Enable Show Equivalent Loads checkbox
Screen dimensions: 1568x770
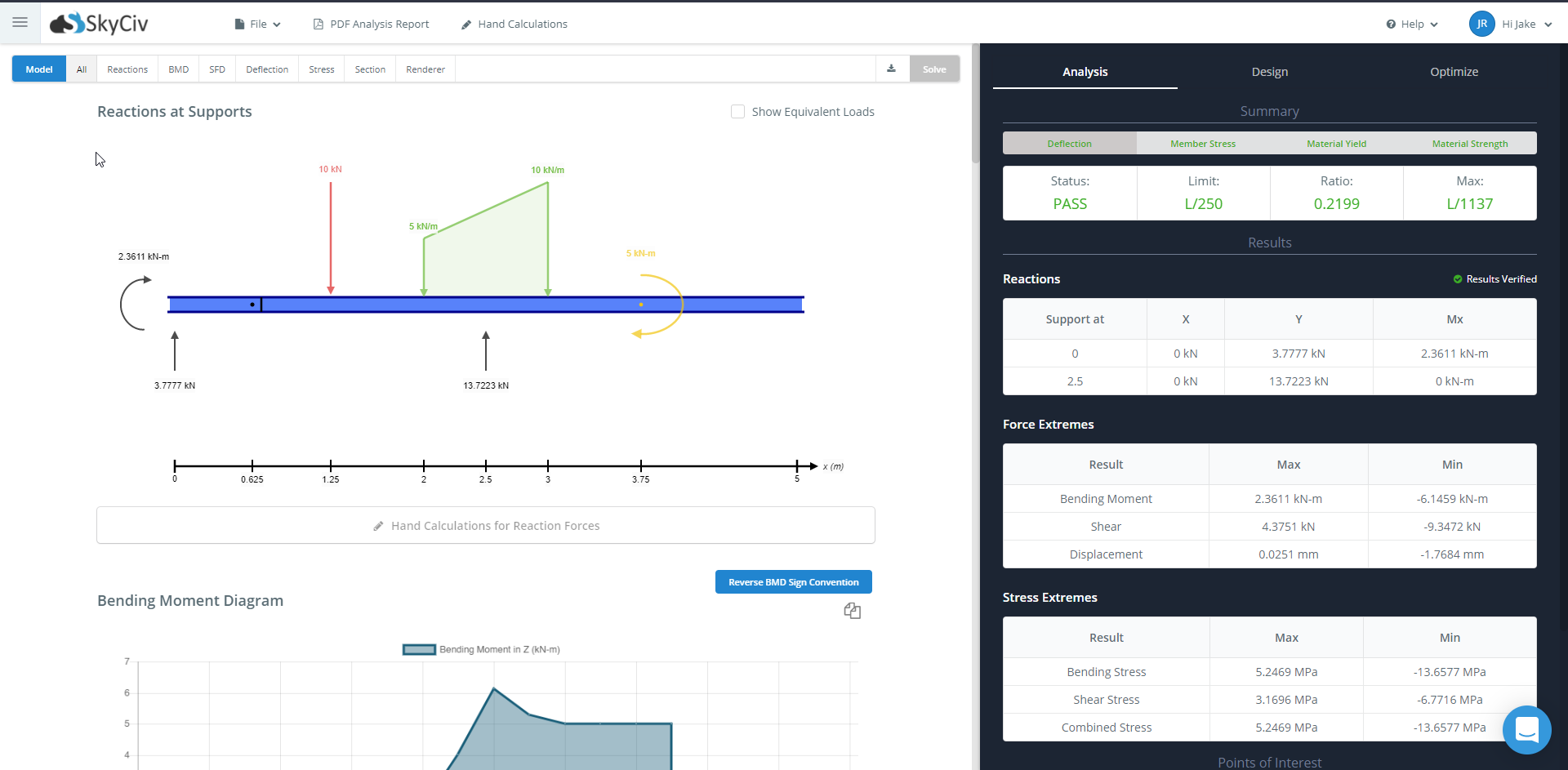point(737,112)
